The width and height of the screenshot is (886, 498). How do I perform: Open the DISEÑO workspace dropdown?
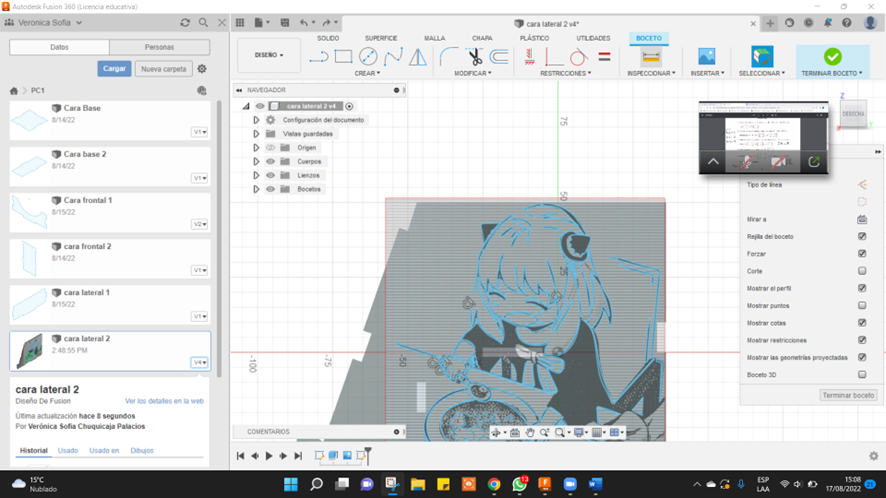click(x=269, y=55)
